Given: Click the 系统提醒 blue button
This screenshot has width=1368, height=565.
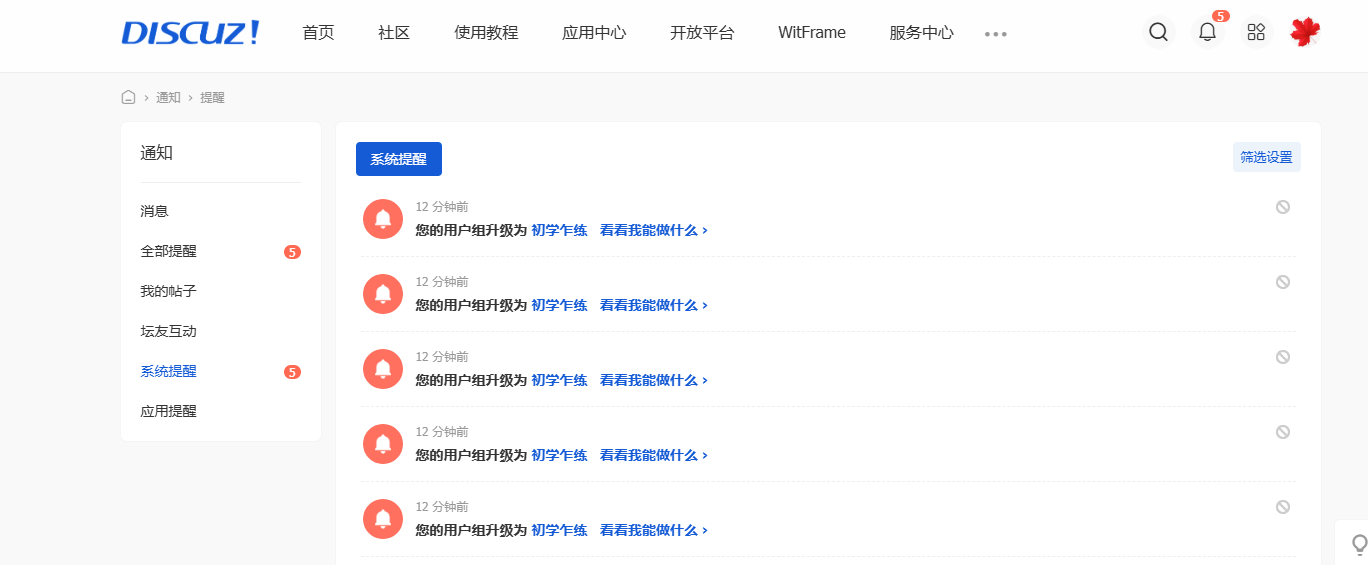Looking at the screenshot, I should coord(398,159).
